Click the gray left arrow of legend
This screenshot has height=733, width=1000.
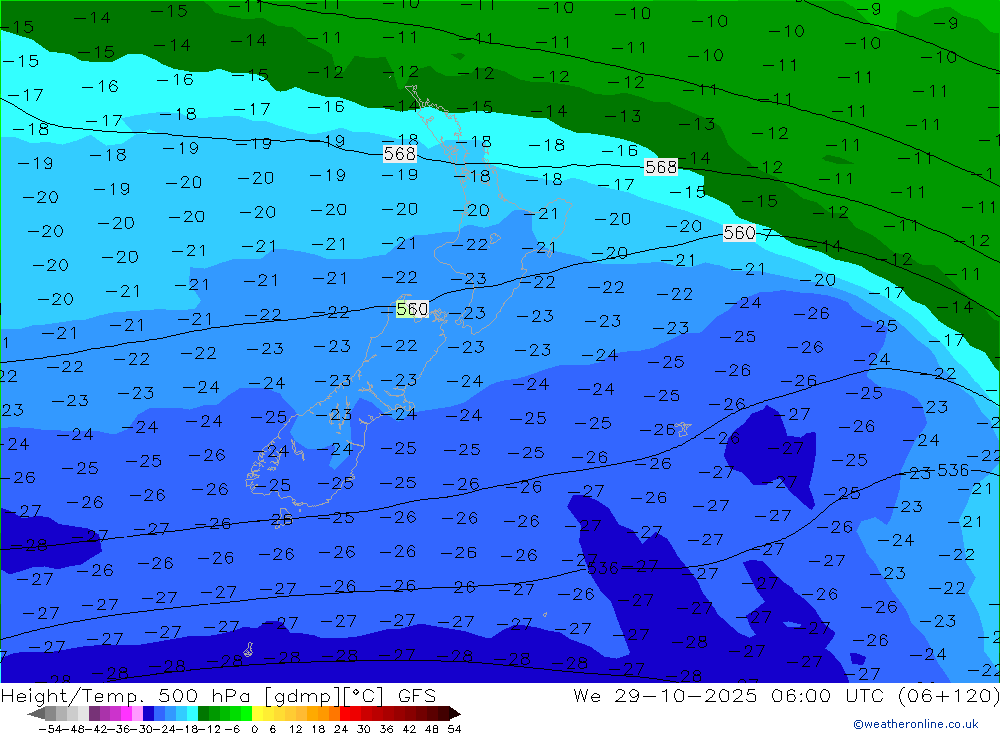[x=36, y=713]
